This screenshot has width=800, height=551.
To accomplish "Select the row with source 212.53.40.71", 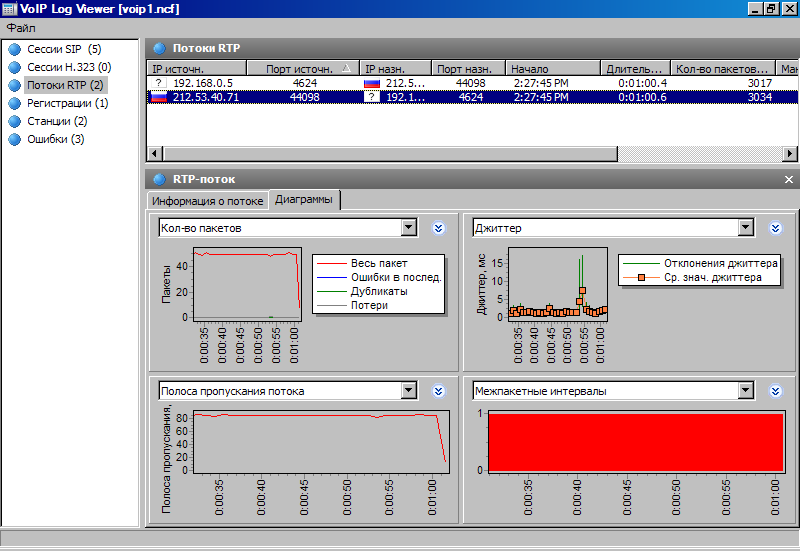I will [x=472, y=97].
